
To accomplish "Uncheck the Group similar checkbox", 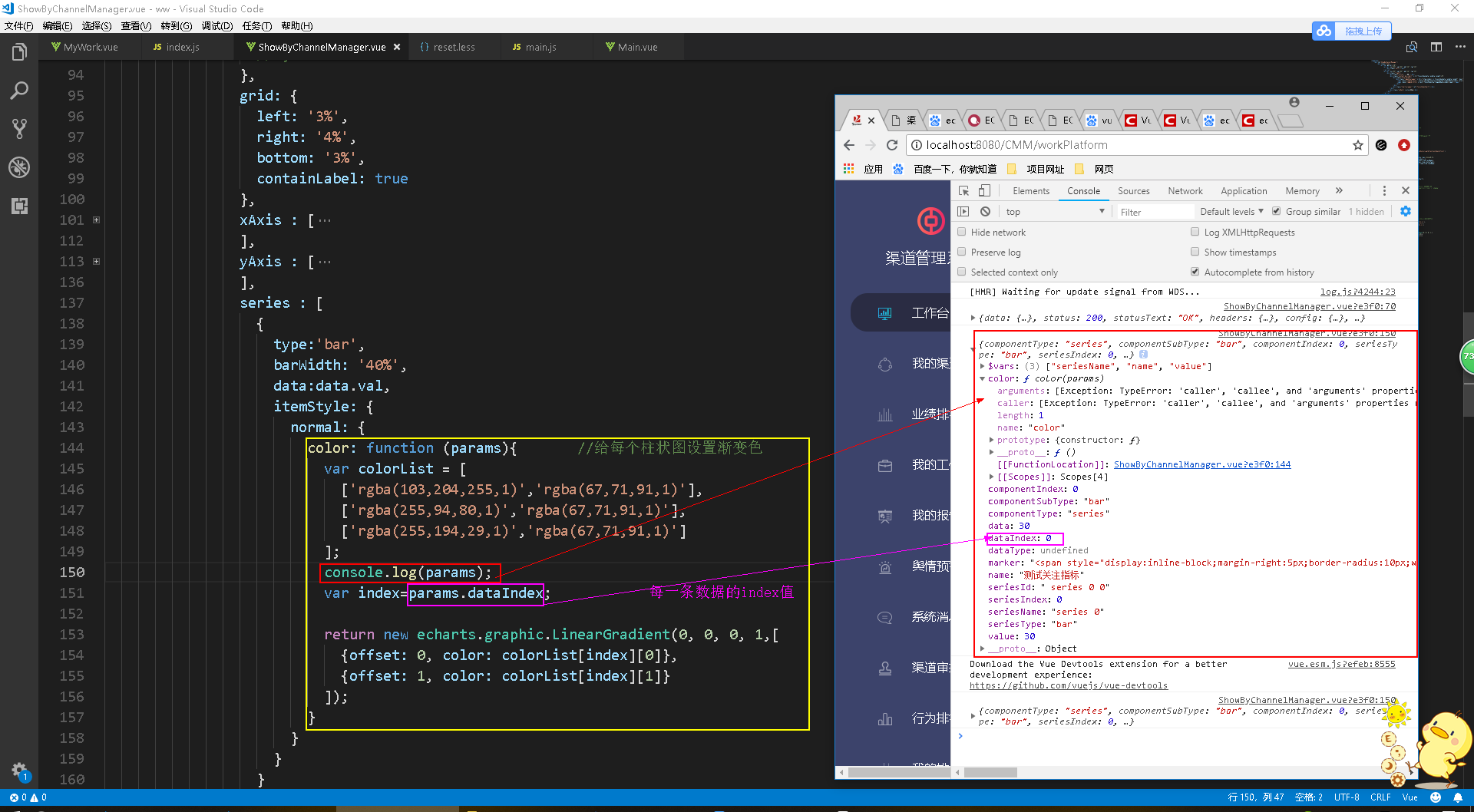I will 1276,211.
